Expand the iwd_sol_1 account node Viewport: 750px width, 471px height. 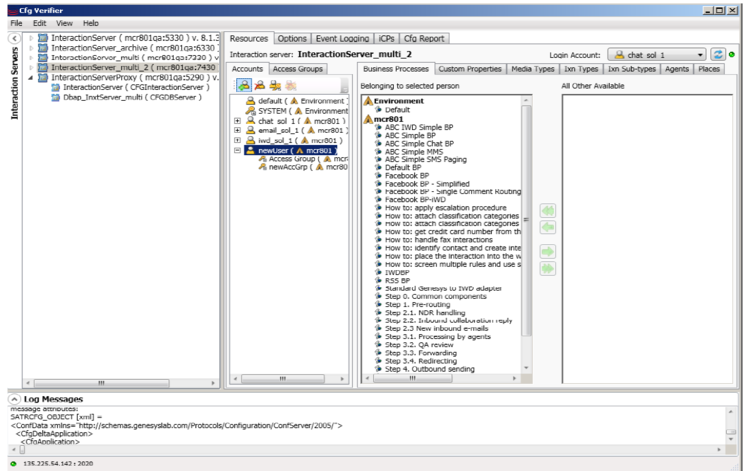coord(237,140)
